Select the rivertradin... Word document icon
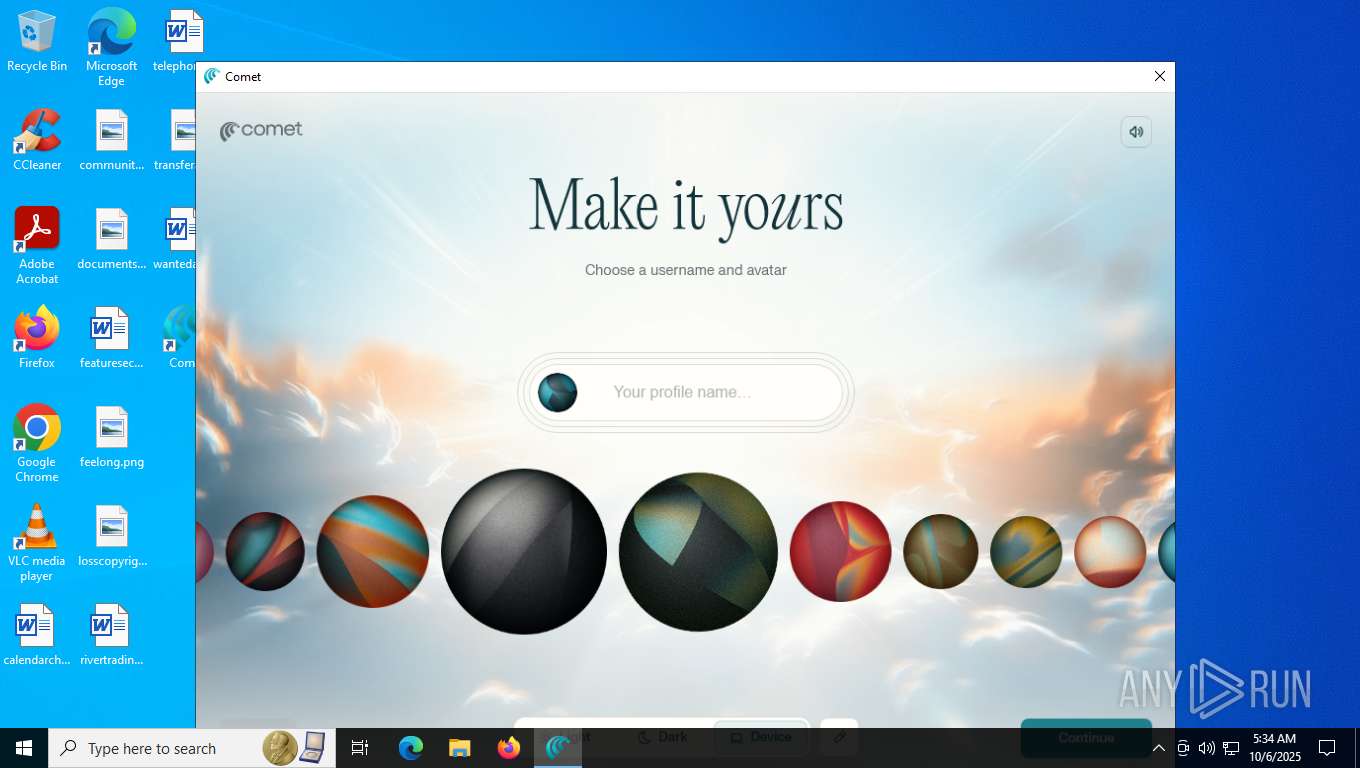This screenshot has height=768, width=1360. coord(112,635)
